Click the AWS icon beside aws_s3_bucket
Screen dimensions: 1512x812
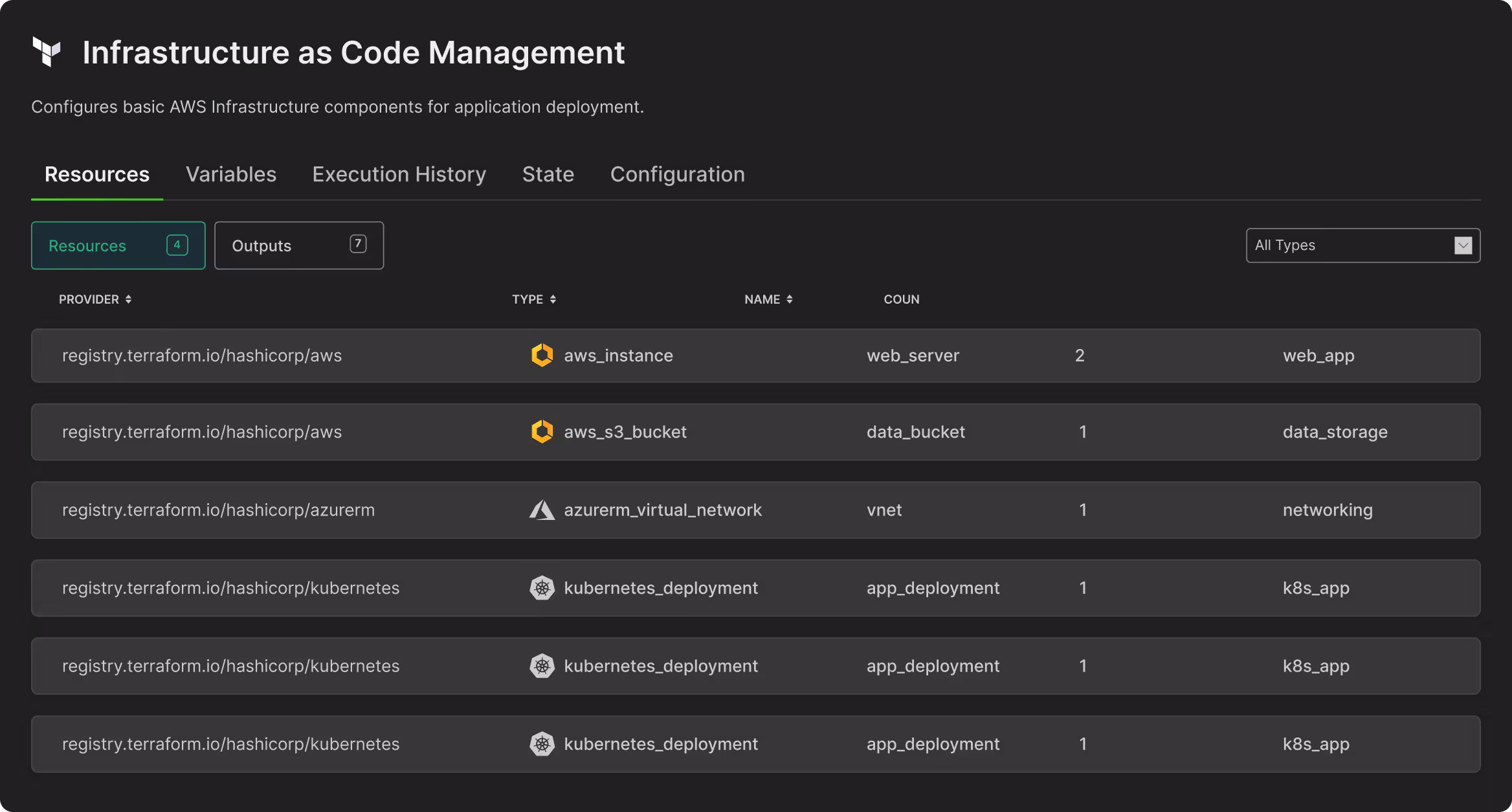542,431
